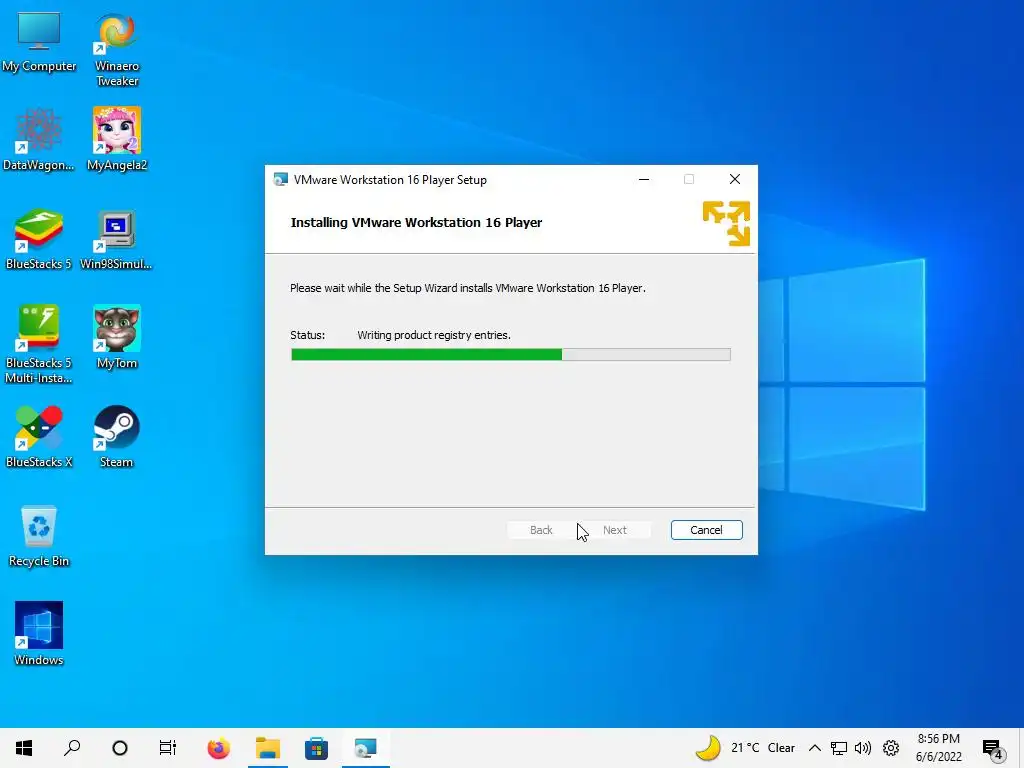Cancel the VMware Player installation
This screenshot has height=768, width=1024.
coord(706,530)
